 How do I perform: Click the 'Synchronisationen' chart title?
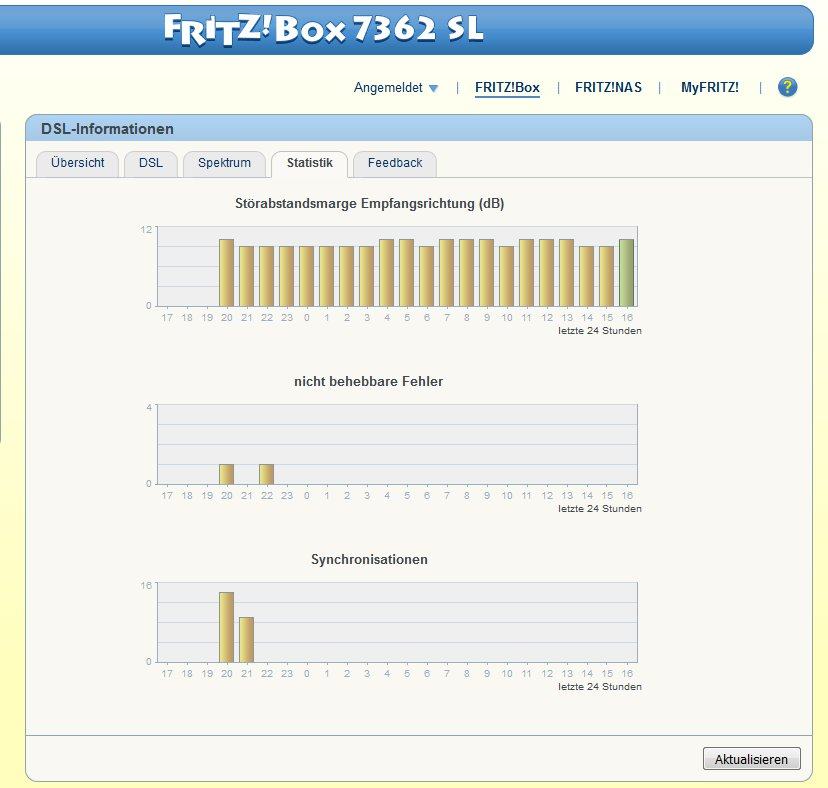click(x=369, y=559)
